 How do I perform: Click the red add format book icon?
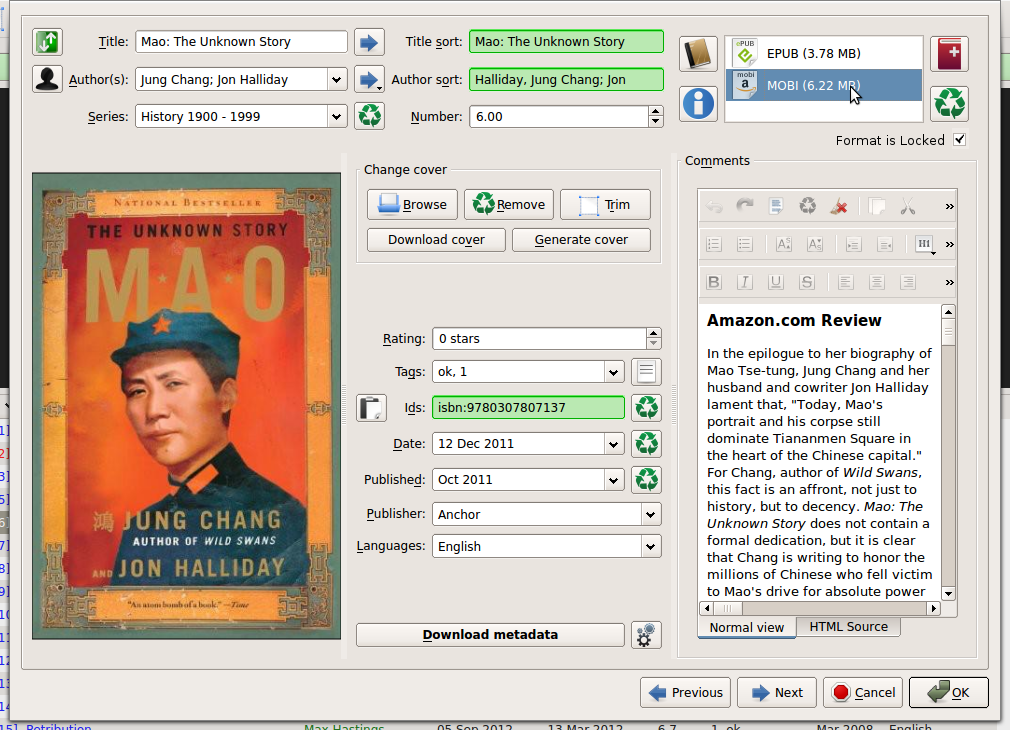pyautogui.click(x=949, y=53)
